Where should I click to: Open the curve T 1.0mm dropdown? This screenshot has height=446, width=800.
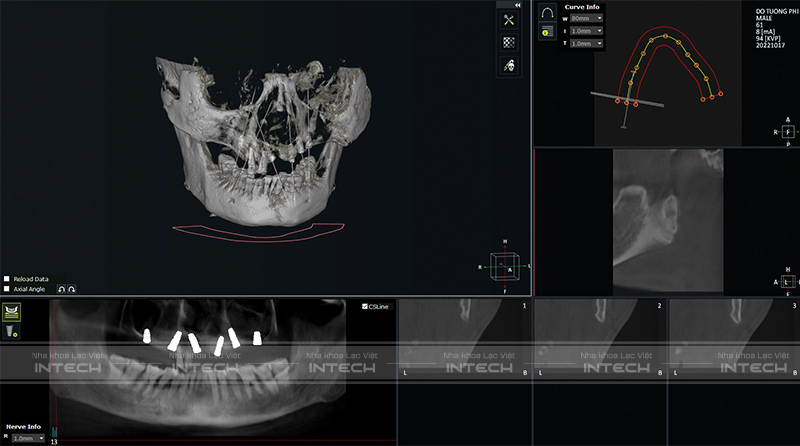point(586,44)
